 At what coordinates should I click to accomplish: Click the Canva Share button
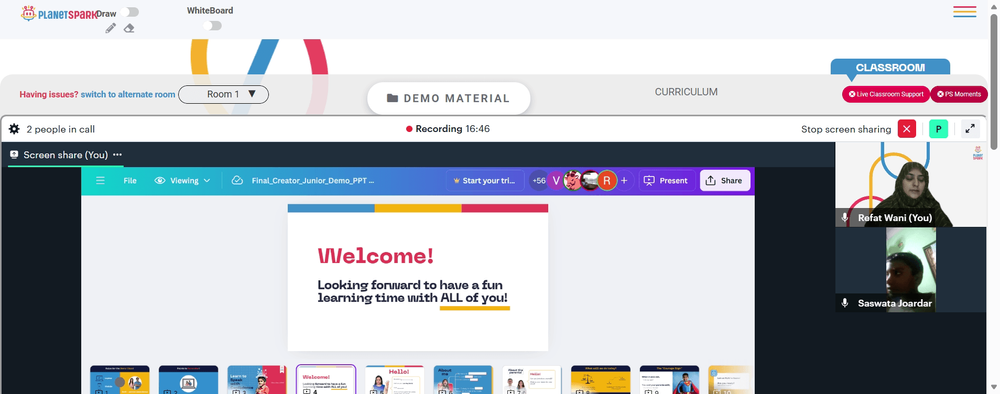(x=725, y=180)
